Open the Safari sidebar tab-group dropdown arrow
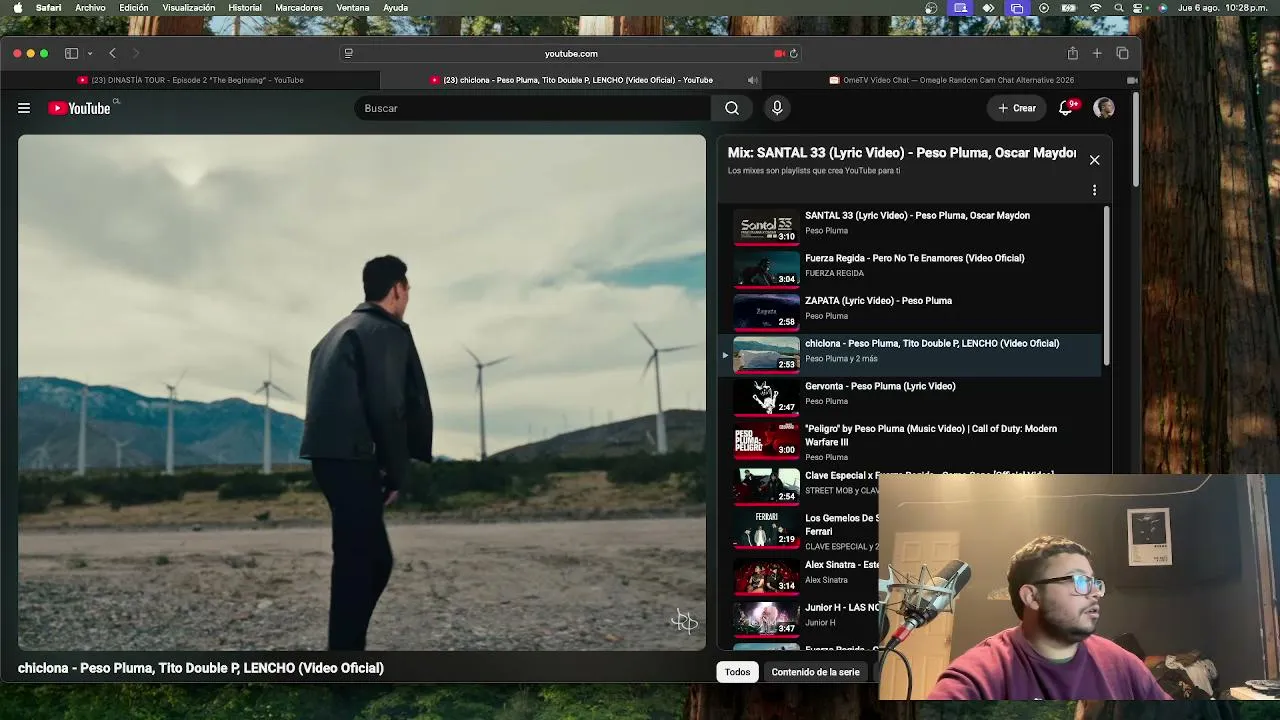The height and width of the screenshot is (720, 1280). coord(90,53)
